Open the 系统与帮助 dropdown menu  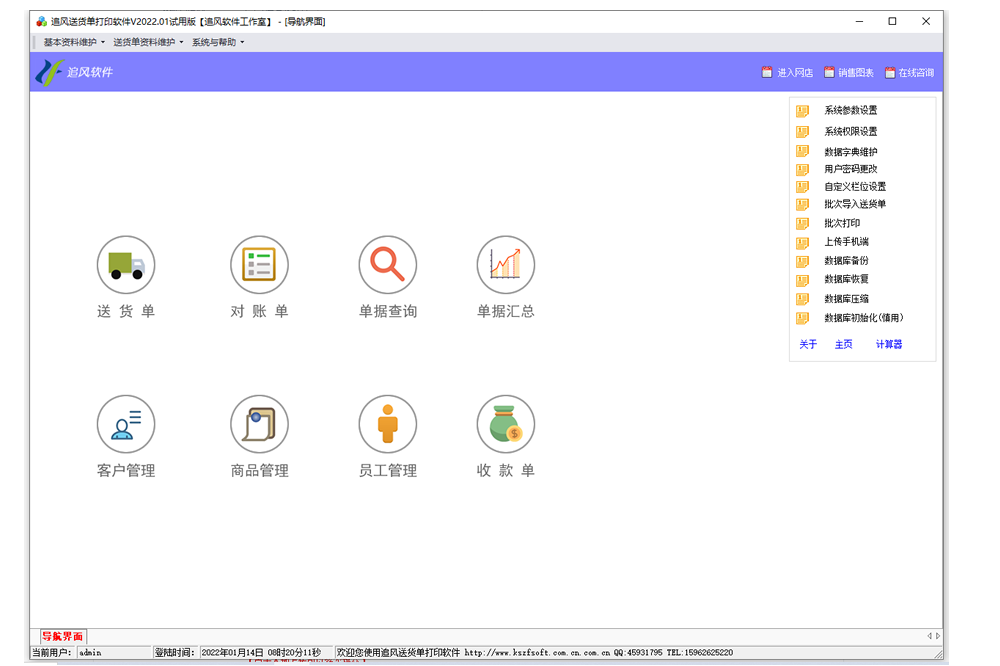(x=217, y=42)
